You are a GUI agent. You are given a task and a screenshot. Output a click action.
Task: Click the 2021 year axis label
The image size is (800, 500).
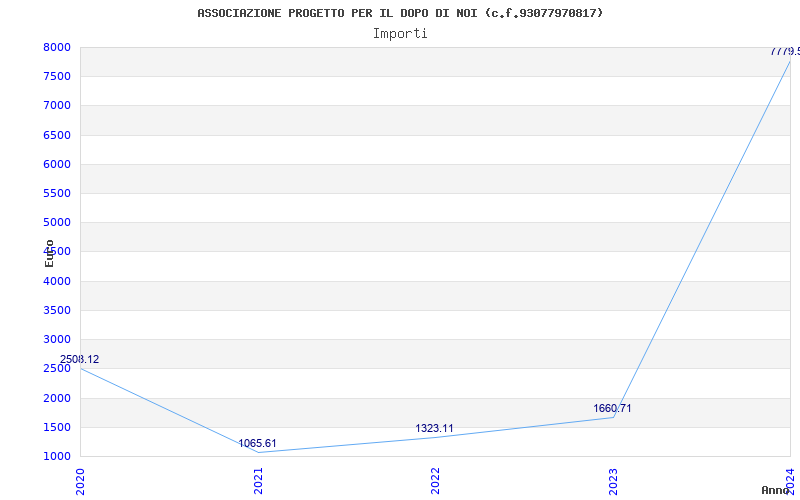258,482
